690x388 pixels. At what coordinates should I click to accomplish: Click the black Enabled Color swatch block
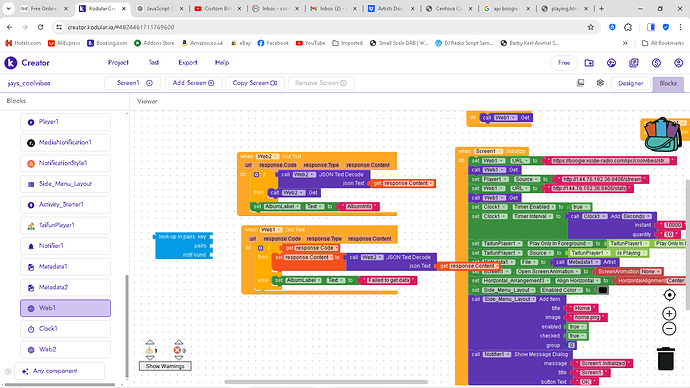pos(602,290)
